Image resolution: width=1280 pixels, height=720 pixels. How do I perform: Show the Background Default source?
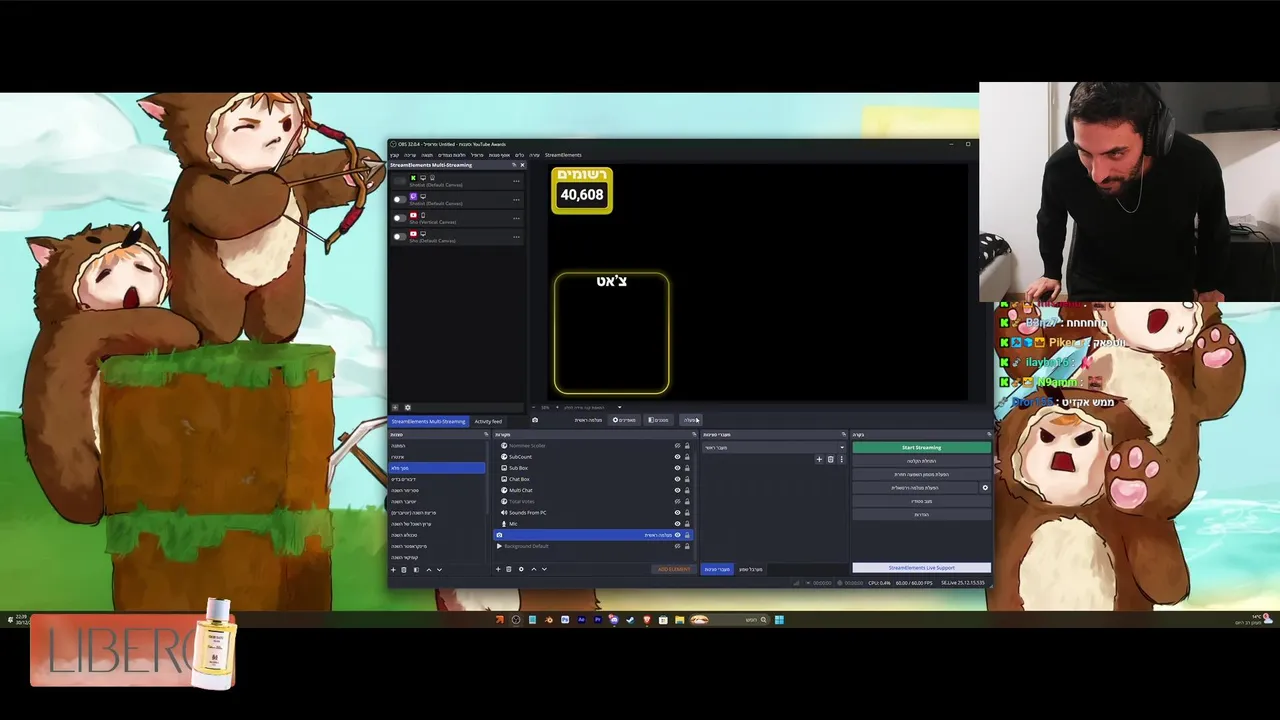pos(677,546)
